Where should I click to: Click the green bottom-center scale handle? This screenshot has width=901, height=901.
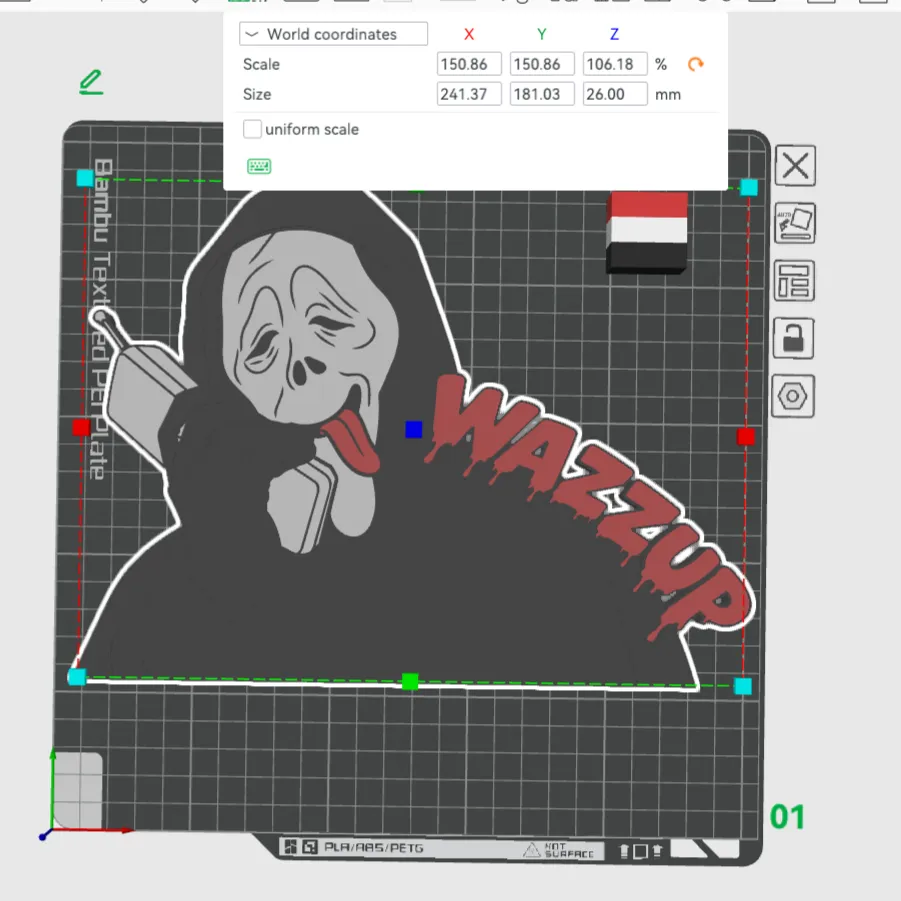click(410, 681)
